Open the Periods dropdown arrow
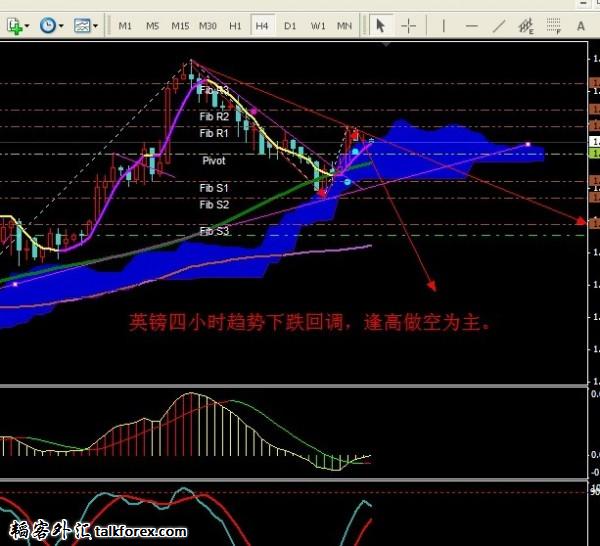This screenshot has width=600, height=546. click(61, 26)
